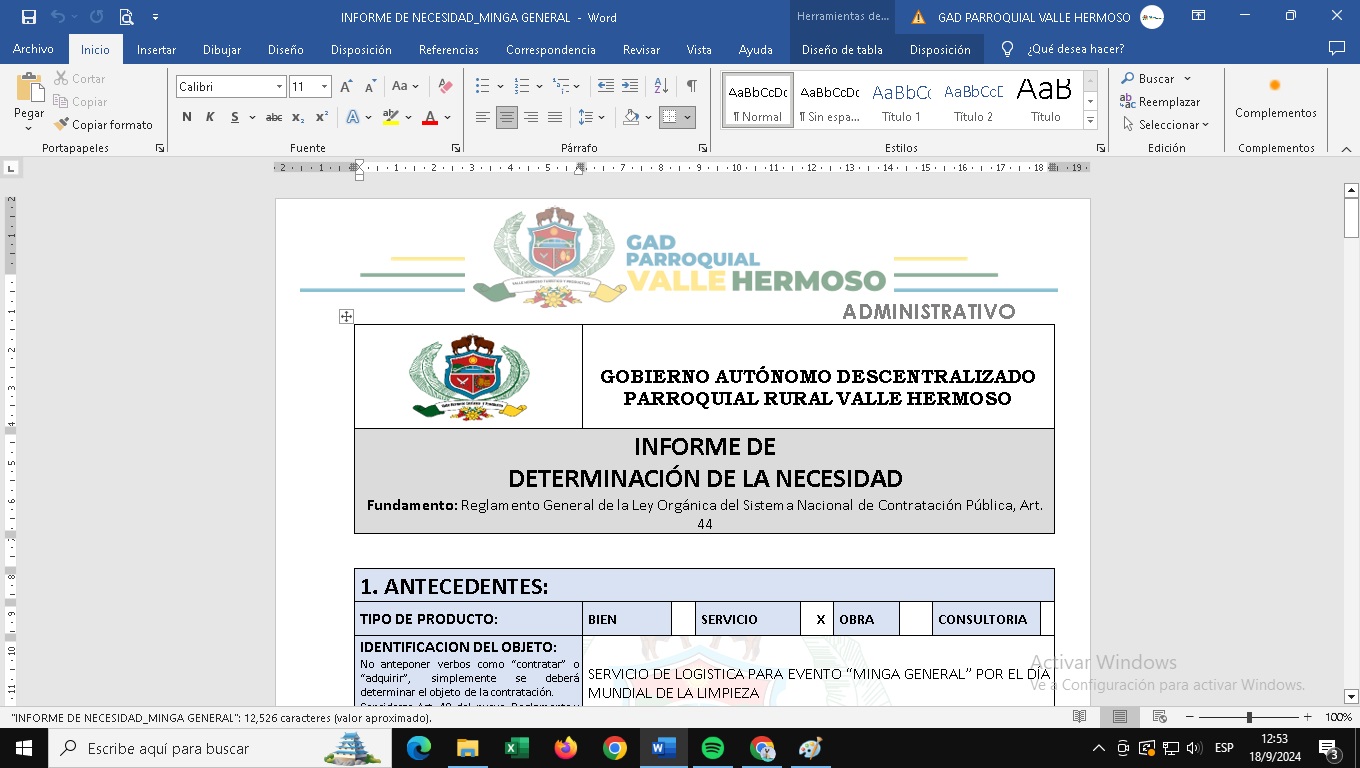Click the show paragraph marks icon
1360x768 pixels.
[691, 87]
